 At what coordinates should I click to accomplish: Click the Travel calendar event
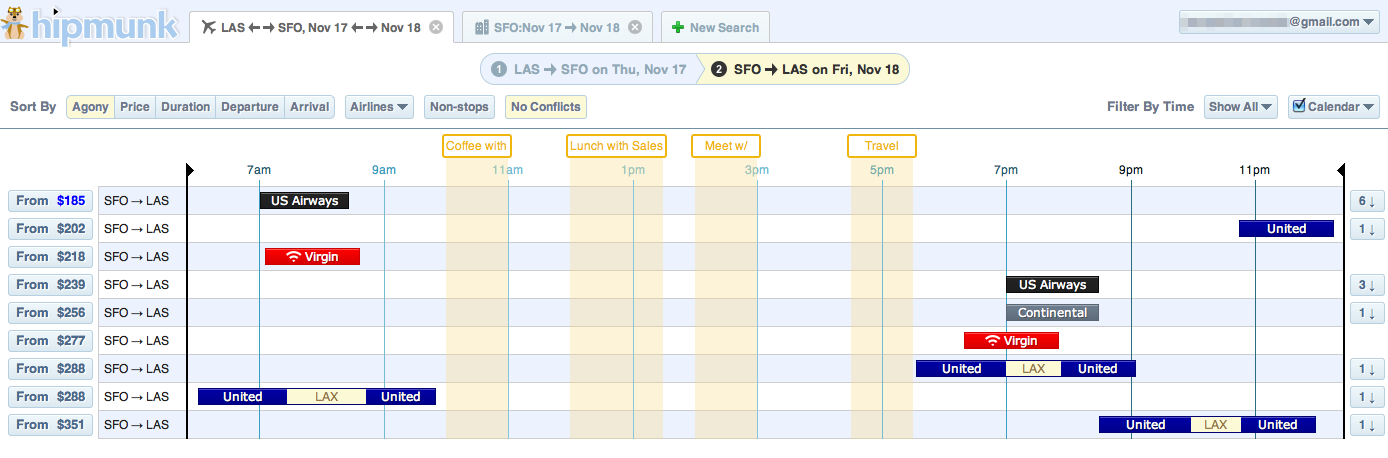point(882,146)
